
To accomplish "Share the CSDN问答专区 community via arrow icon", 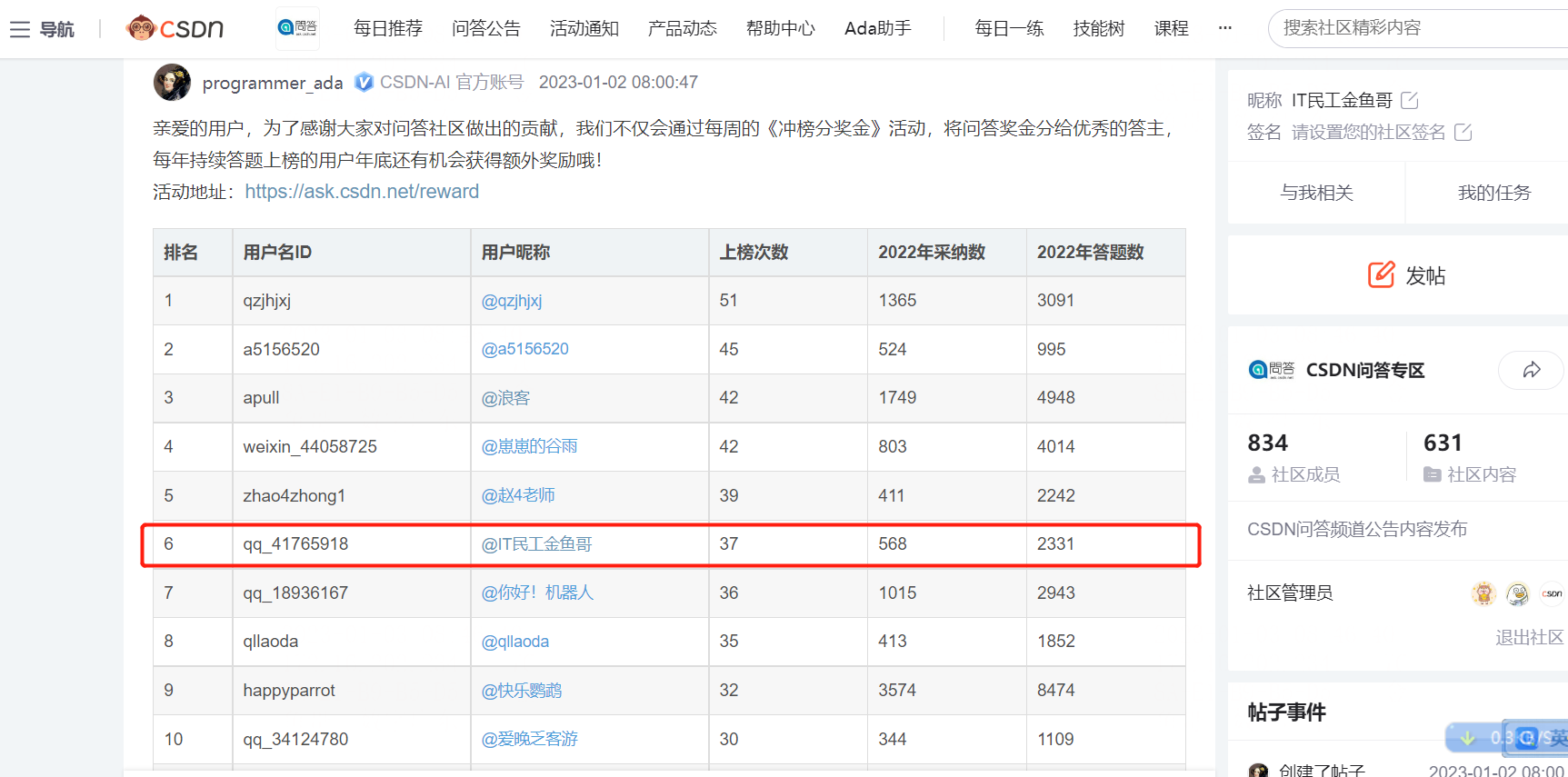I will 1532,370.
